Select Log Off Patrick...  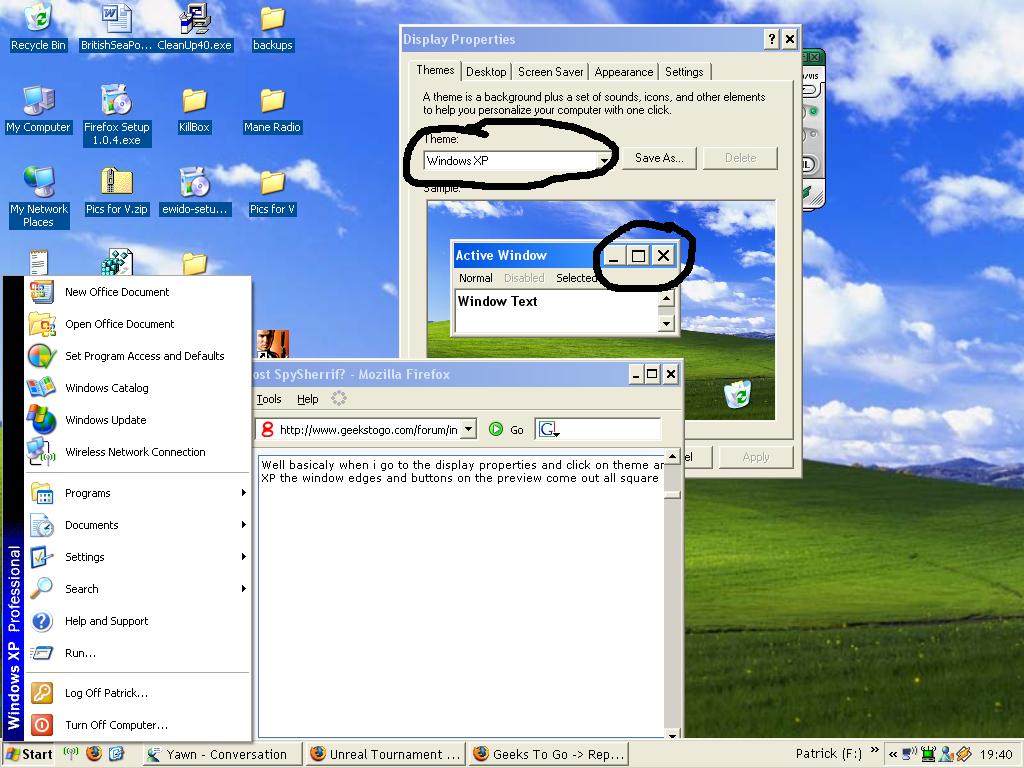click(138, 693)
